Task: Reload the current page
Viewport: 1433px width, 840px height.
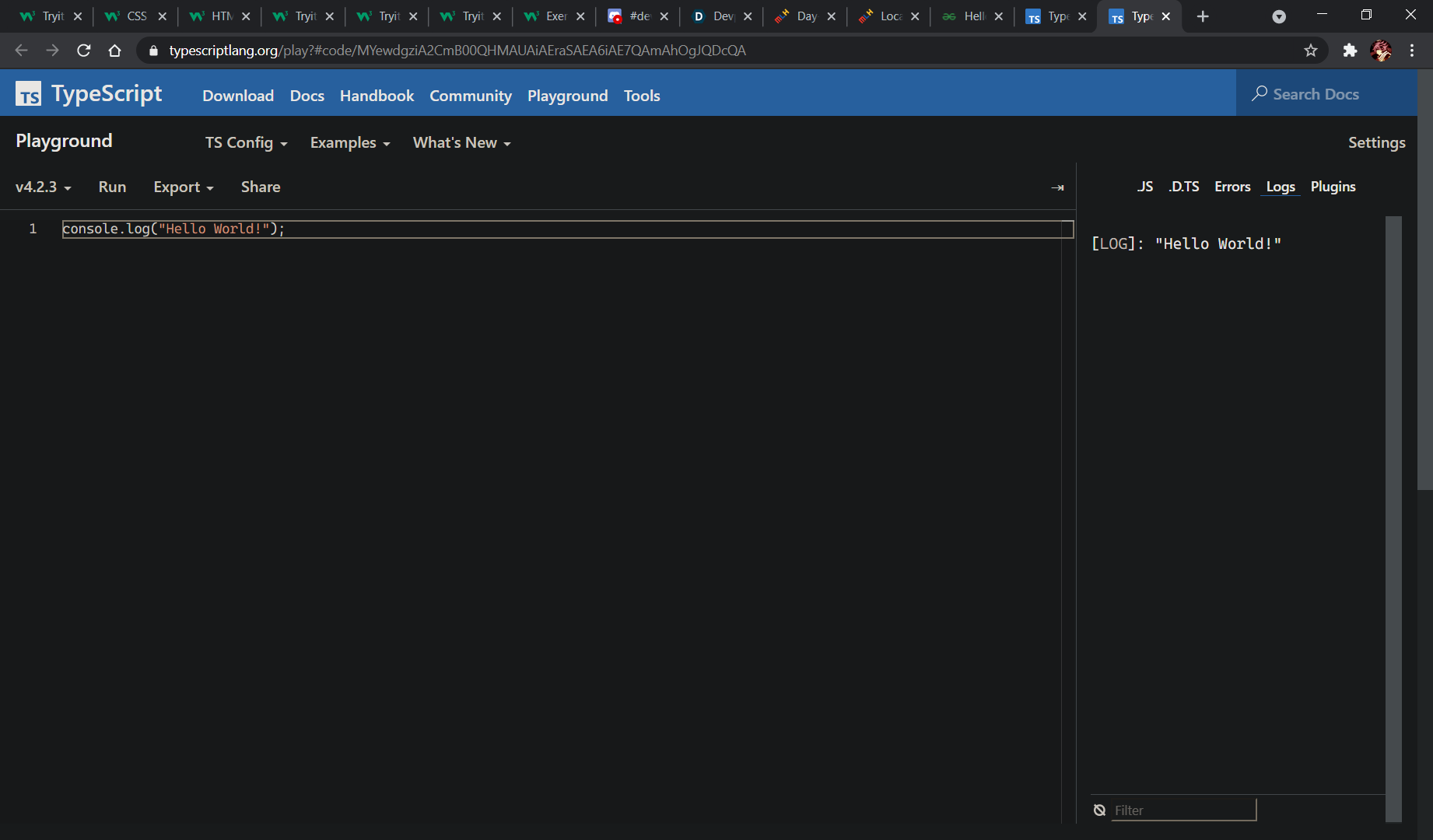Action: pos(84,51)
